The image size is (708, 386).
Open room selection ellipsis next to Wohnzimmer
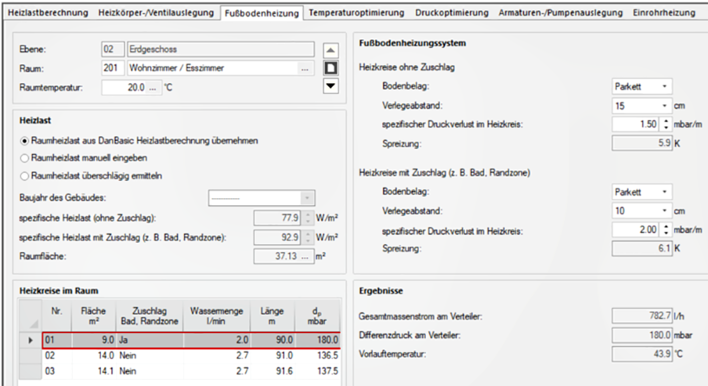click(305, 68)
